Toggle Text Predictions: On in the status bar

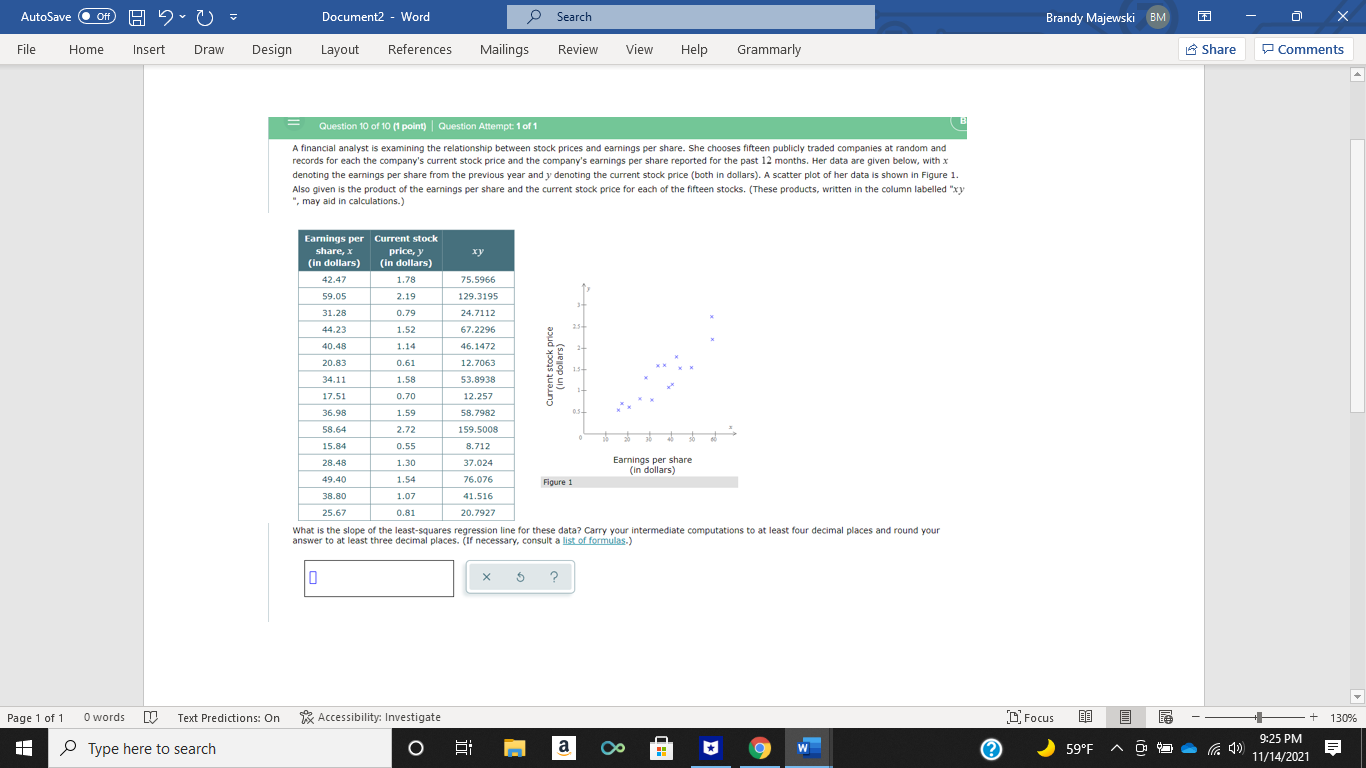[229, 717]
